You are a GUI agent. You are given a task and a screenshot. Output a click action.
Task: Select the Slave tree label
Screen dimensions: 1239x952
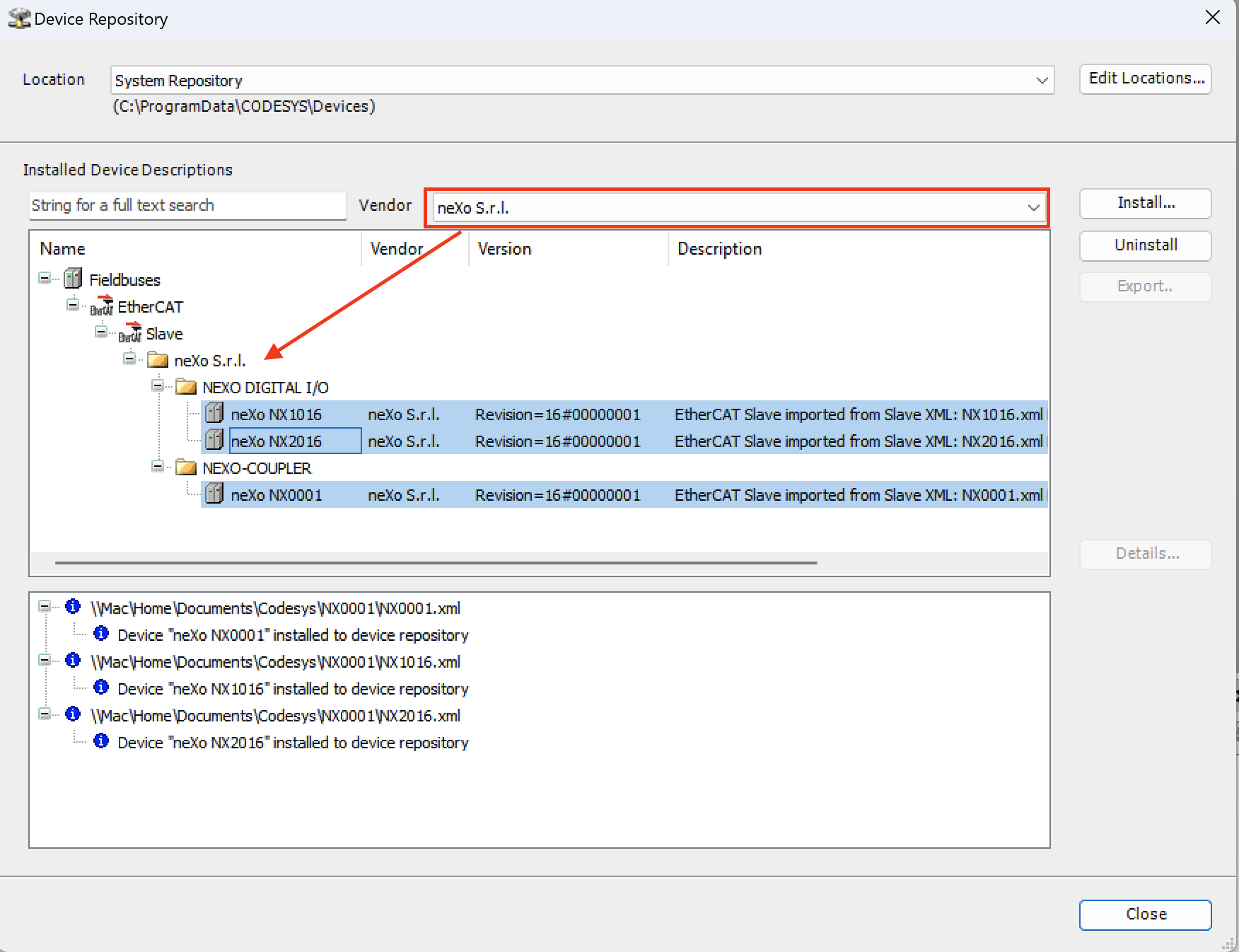tap(165, 334)
